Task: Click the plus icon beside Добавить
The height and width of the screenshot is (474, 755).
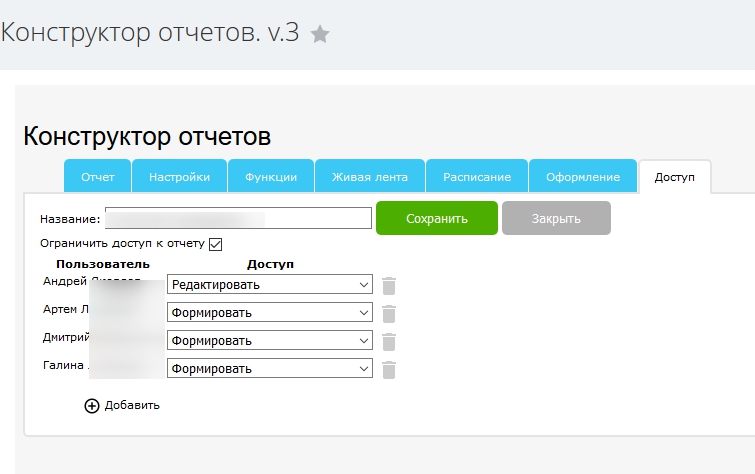Action: tap(92, 405)
